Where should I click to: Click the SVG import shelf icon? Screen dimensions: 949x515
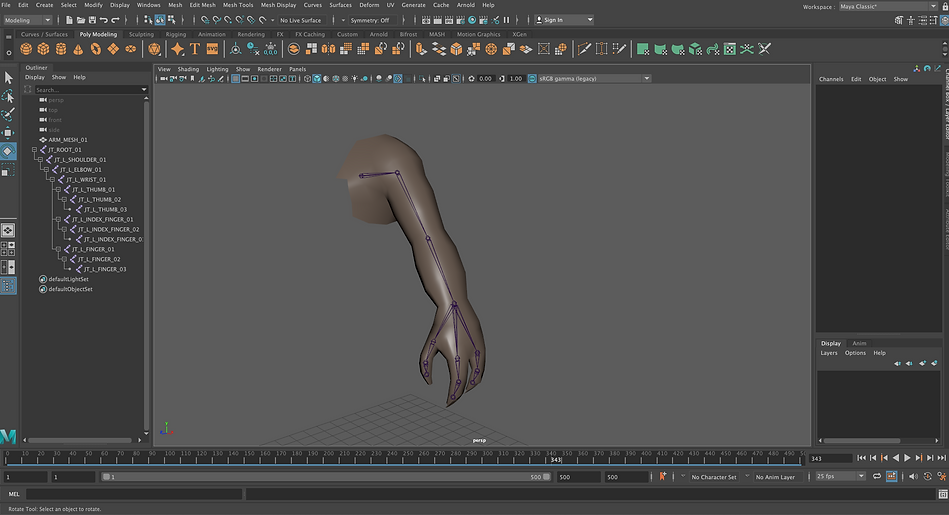212,49
